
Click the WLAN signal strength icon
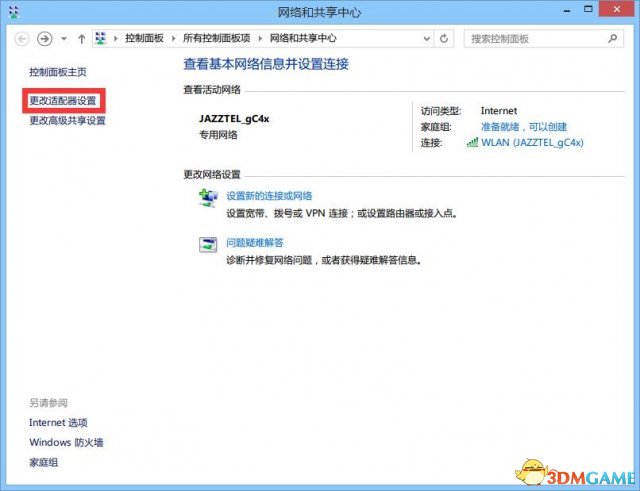(x=472, y=142)
